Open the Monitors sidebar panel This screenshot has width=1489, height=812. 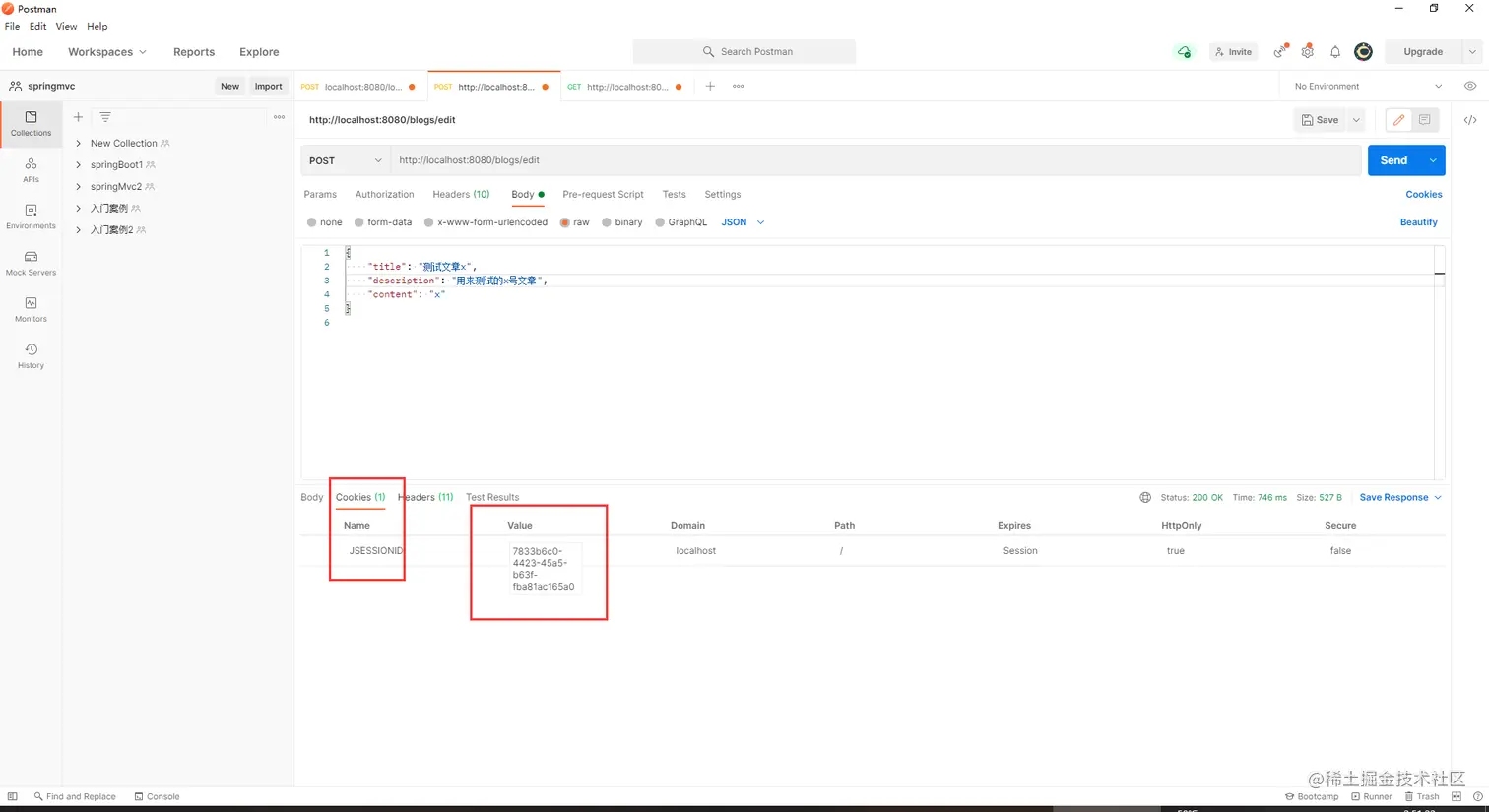point(31,309)
